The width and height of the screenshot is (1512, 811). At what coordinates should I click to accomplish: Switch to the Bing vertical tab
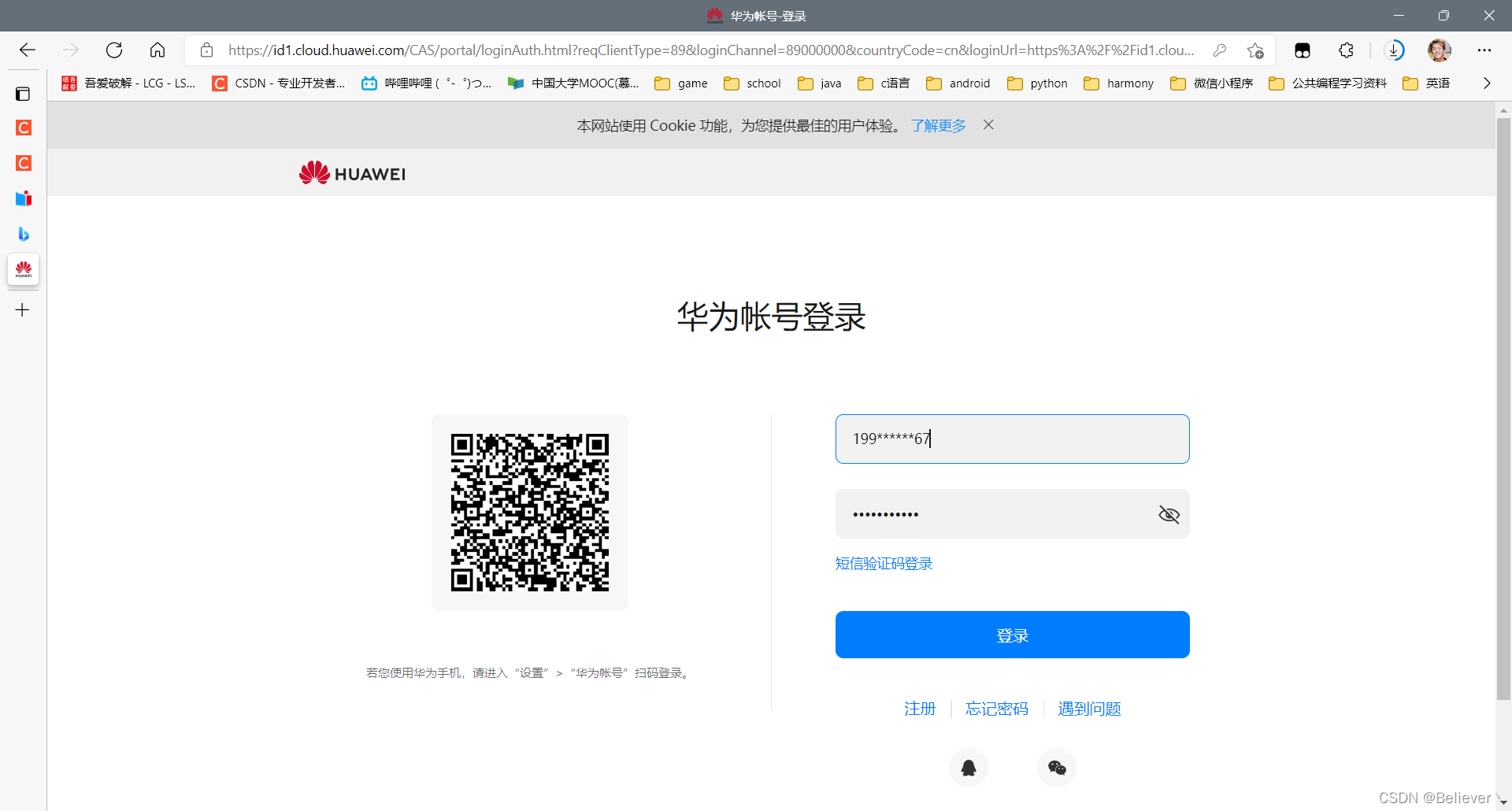[24, 234]
